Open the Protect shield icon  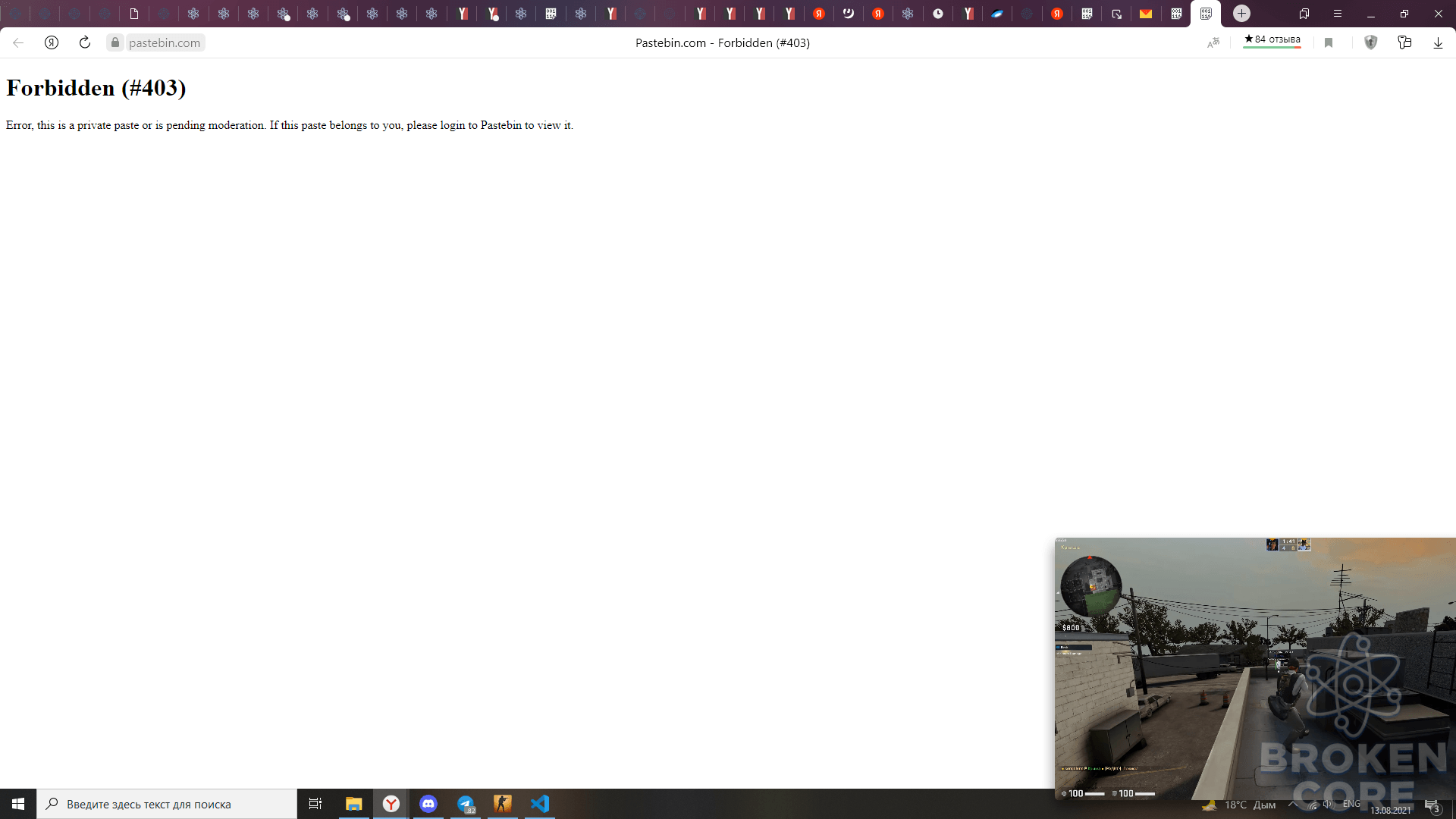pyautogui.click(x=1370, y=43)
